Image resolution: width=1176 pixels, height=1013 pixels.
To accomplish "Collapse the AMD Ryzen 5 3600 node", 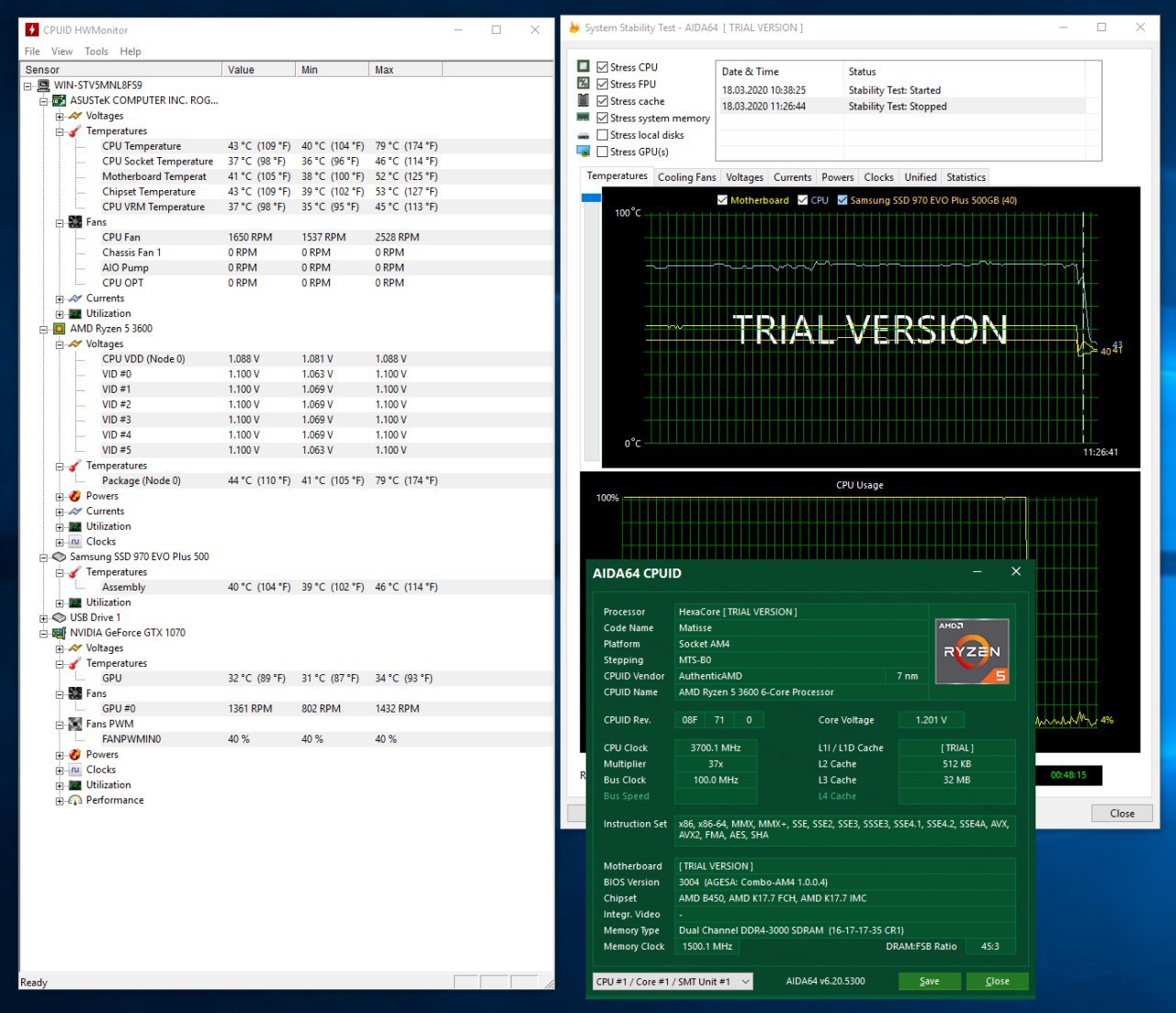I will [43, 329].
